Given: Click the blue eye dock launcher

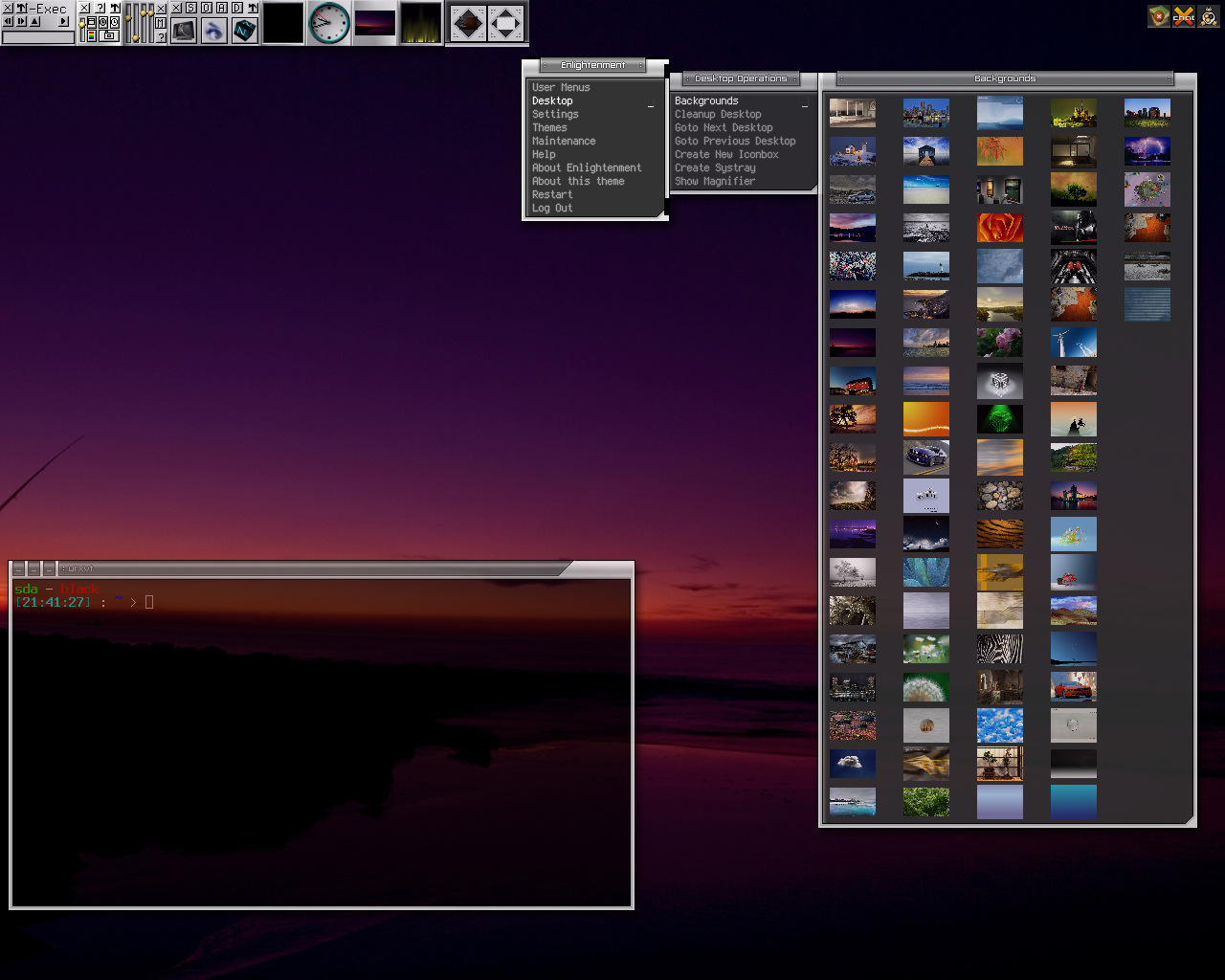Looking at the screenshot, I should (x=214, y=31).
